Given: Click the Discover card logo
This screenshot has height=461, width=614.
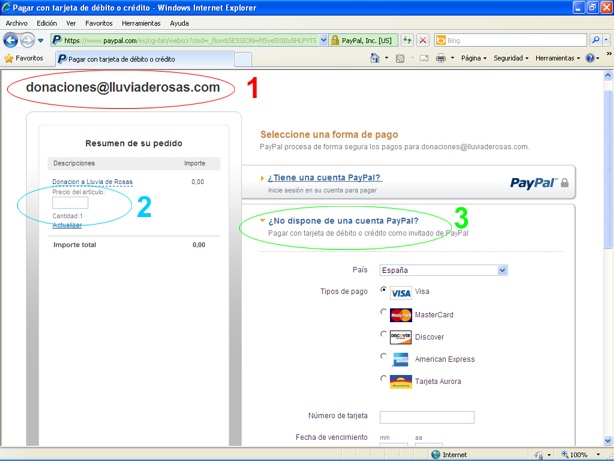Looking at the screenshot, I should (x=401, y=337).
